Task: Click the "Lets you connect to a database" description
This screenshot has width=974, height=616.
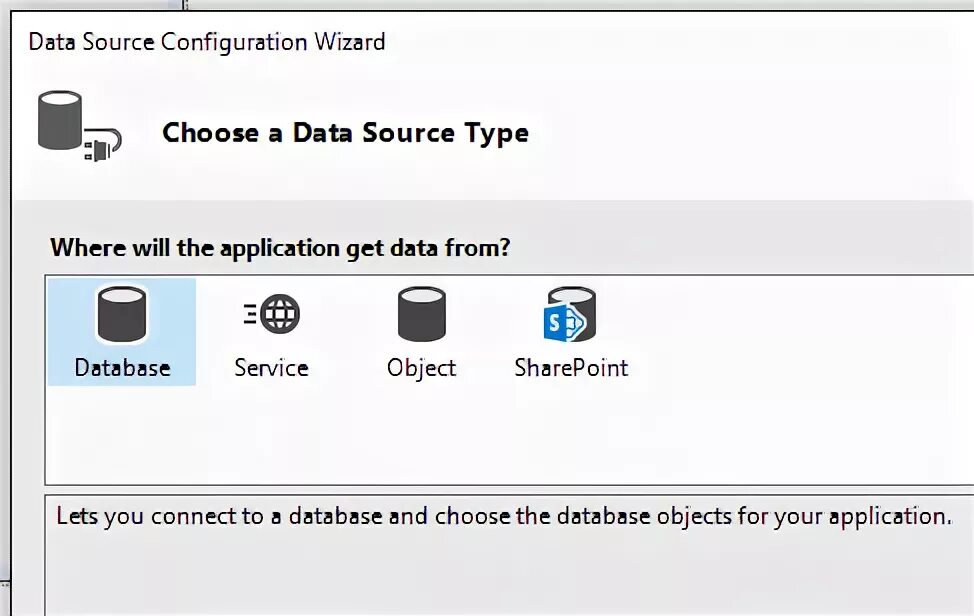Action: click(504, 516)
